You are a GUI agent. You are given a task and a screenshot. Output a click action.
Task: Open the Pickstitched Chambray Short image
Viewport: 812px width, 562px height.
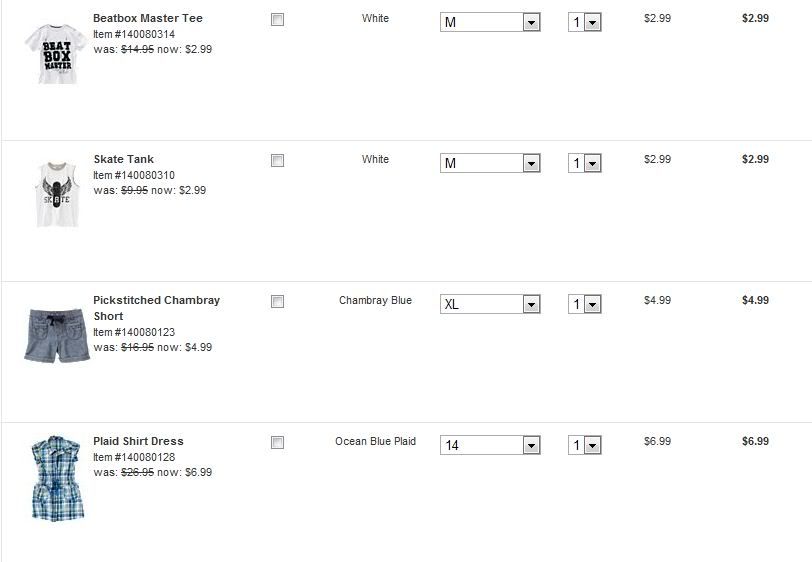(56, 334)
